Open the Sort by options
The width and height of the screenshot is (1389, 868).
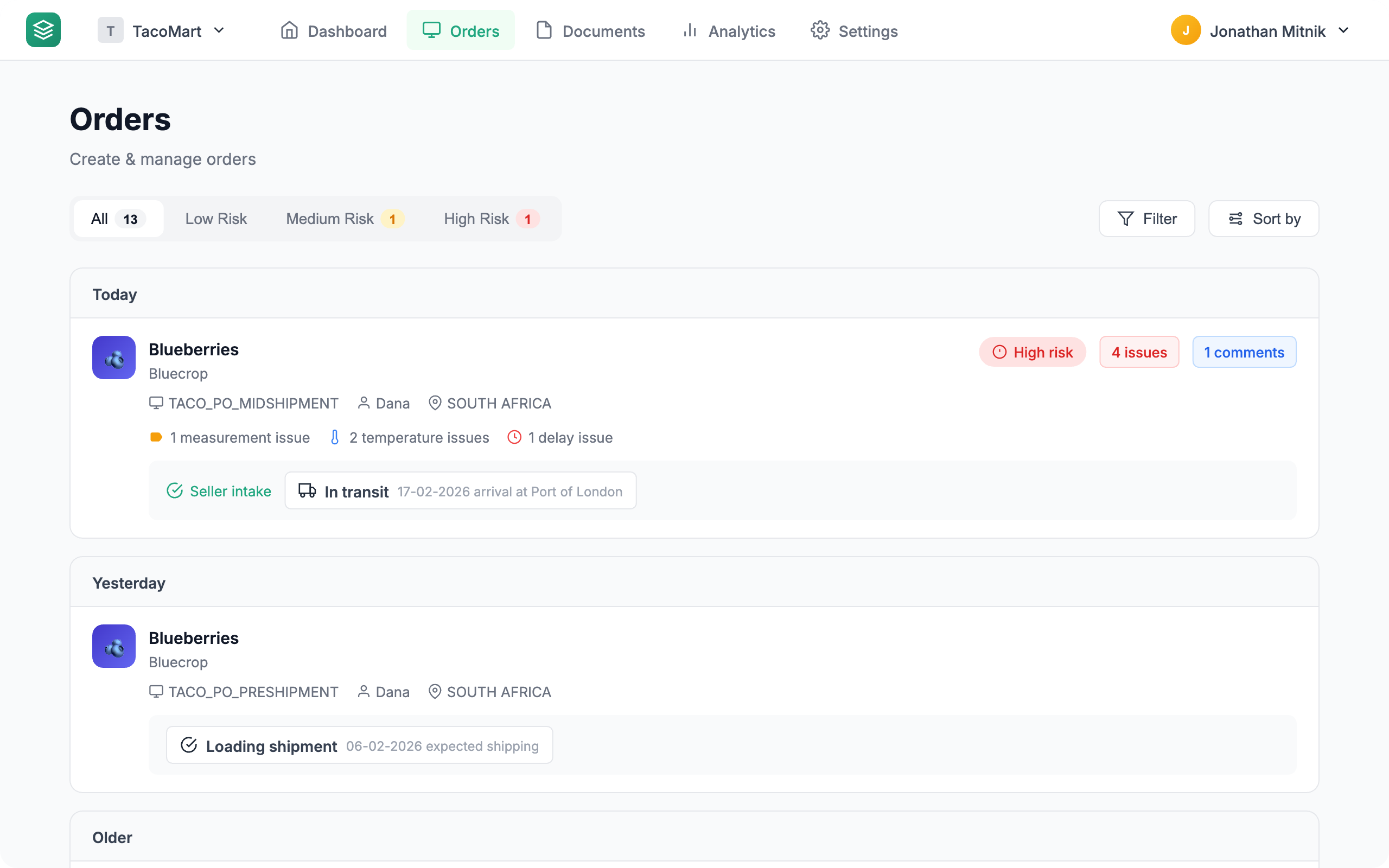click(1263, 219)
